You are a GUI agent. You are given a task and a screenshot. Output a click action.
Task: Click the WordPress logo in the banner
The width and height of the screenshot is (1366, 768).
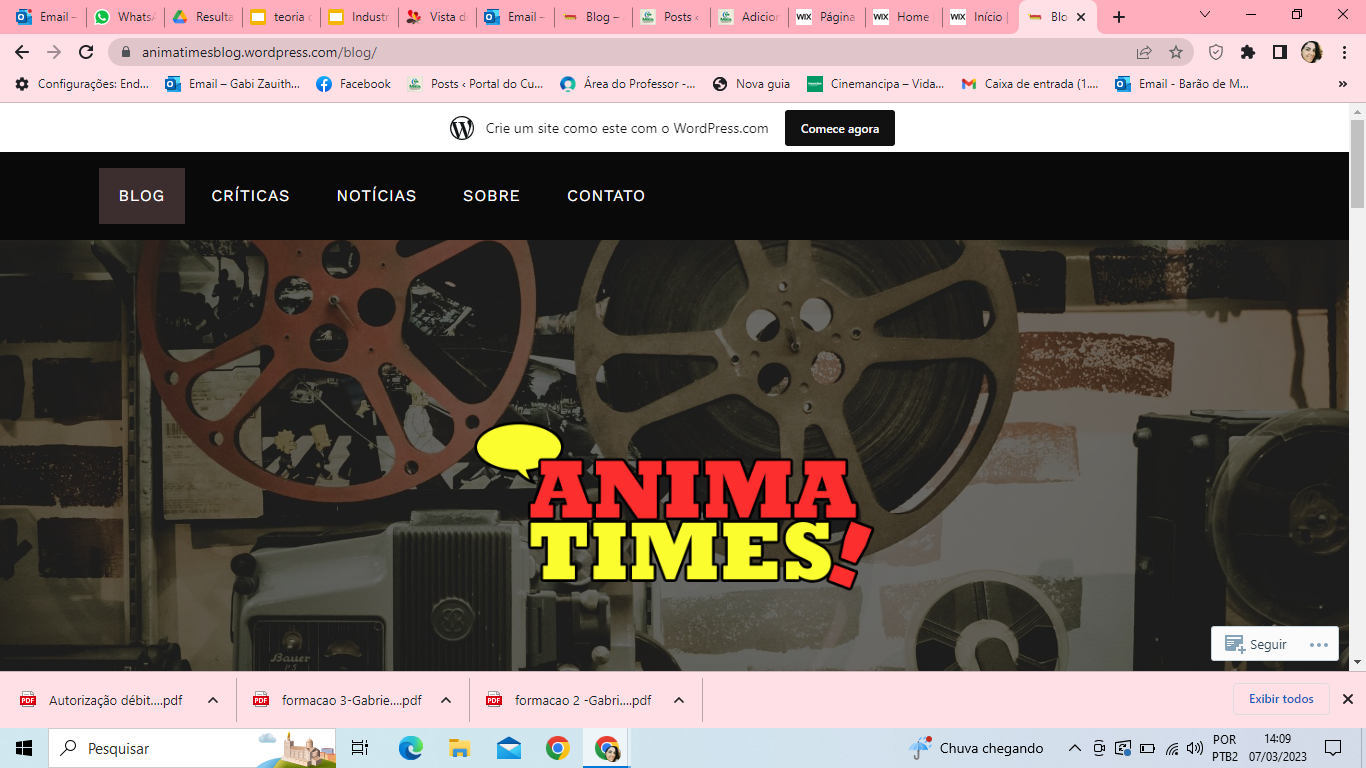click(x=462, y=128)
